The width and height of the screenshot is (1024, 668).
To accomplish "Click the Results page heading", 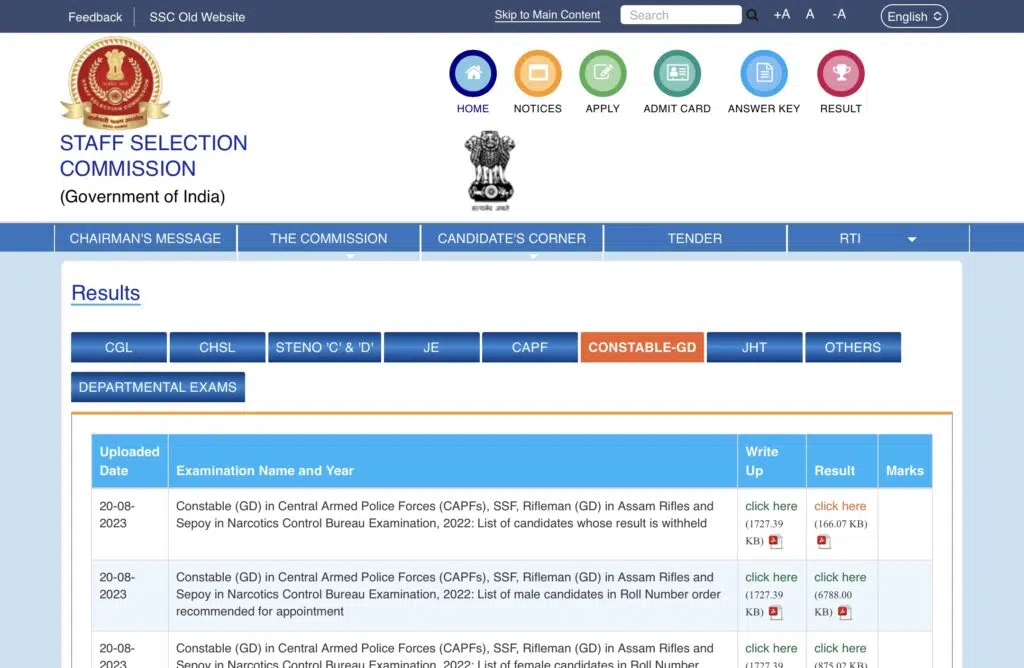I will pos(106,293).
